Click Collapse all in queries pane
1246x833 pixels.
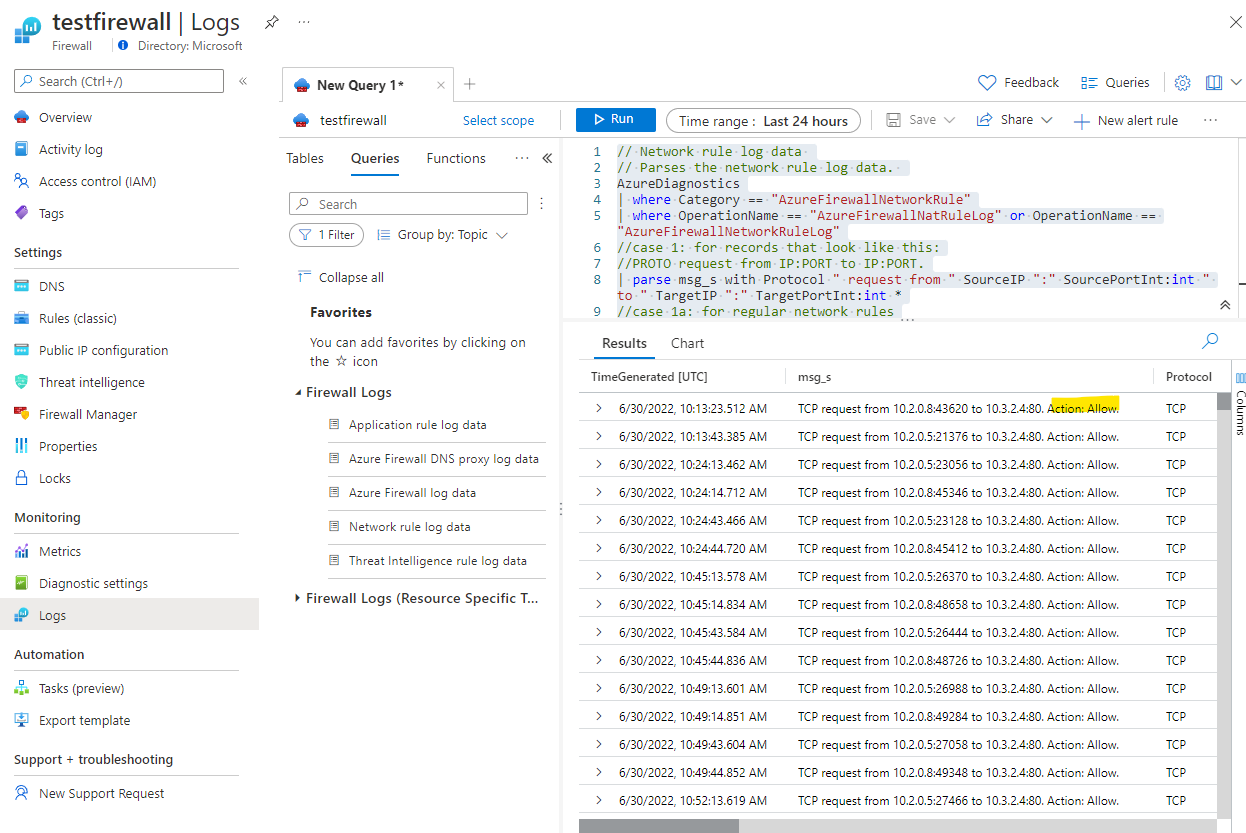pos(341,277)
